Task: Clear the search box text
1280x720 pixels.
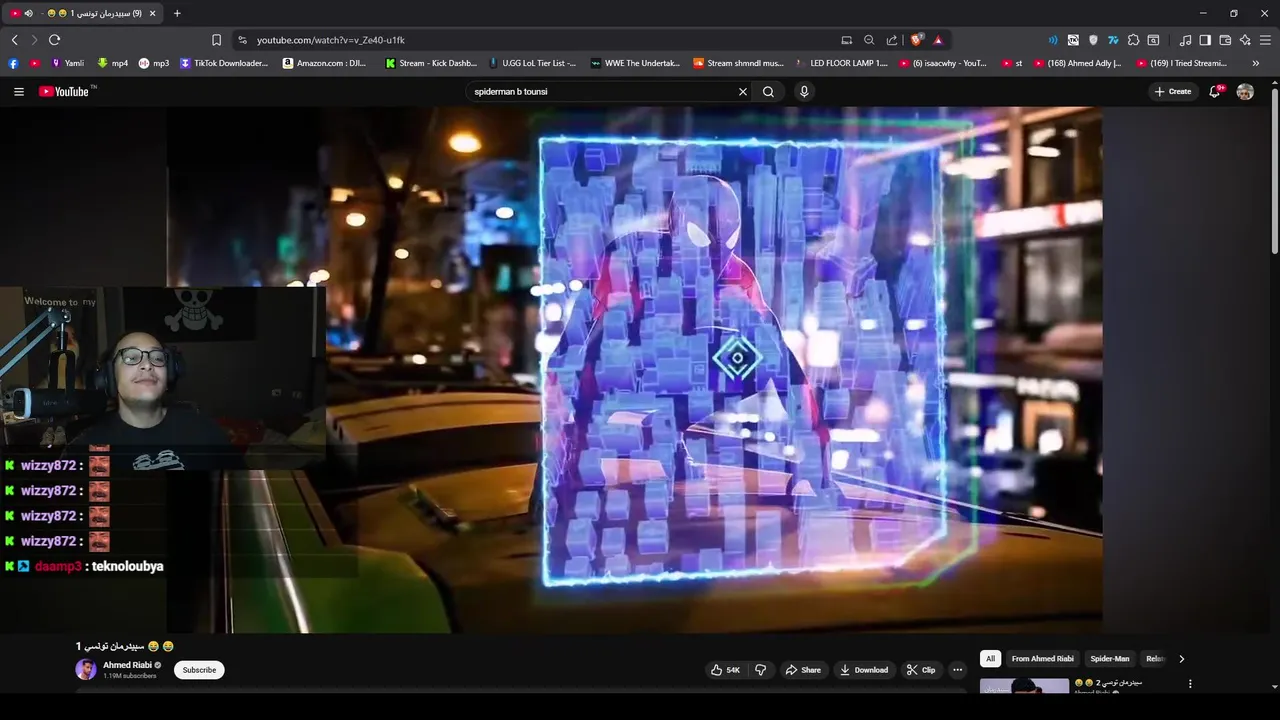Action: 743,91
